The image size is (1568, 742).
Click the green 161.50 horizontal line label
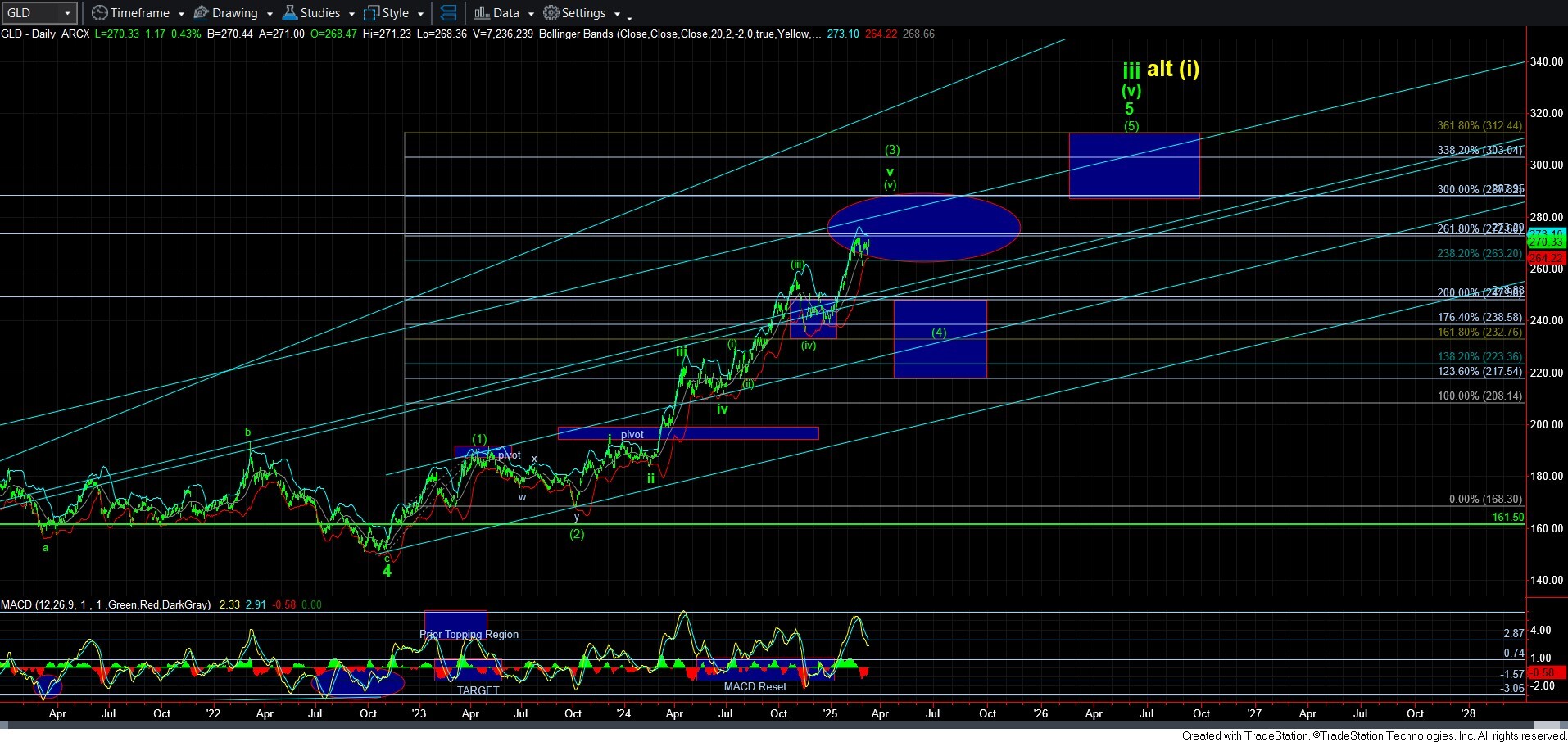pos(1507,518)
